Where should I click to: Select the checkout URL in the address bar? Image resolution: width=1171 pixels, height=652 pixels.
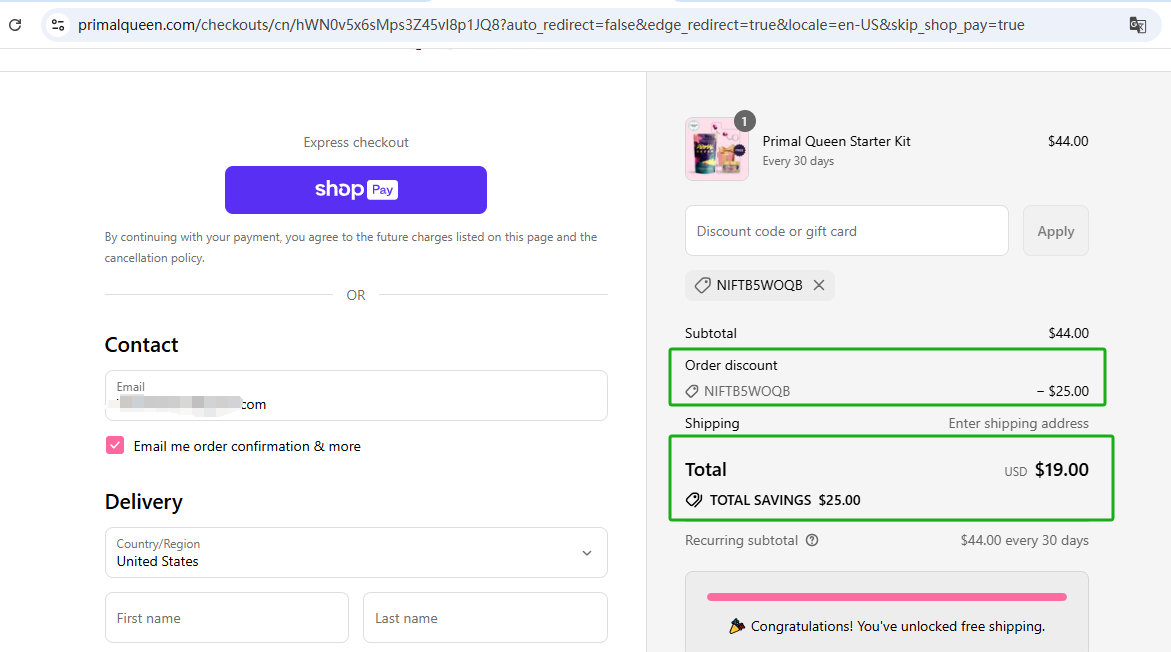click(551, 25)
